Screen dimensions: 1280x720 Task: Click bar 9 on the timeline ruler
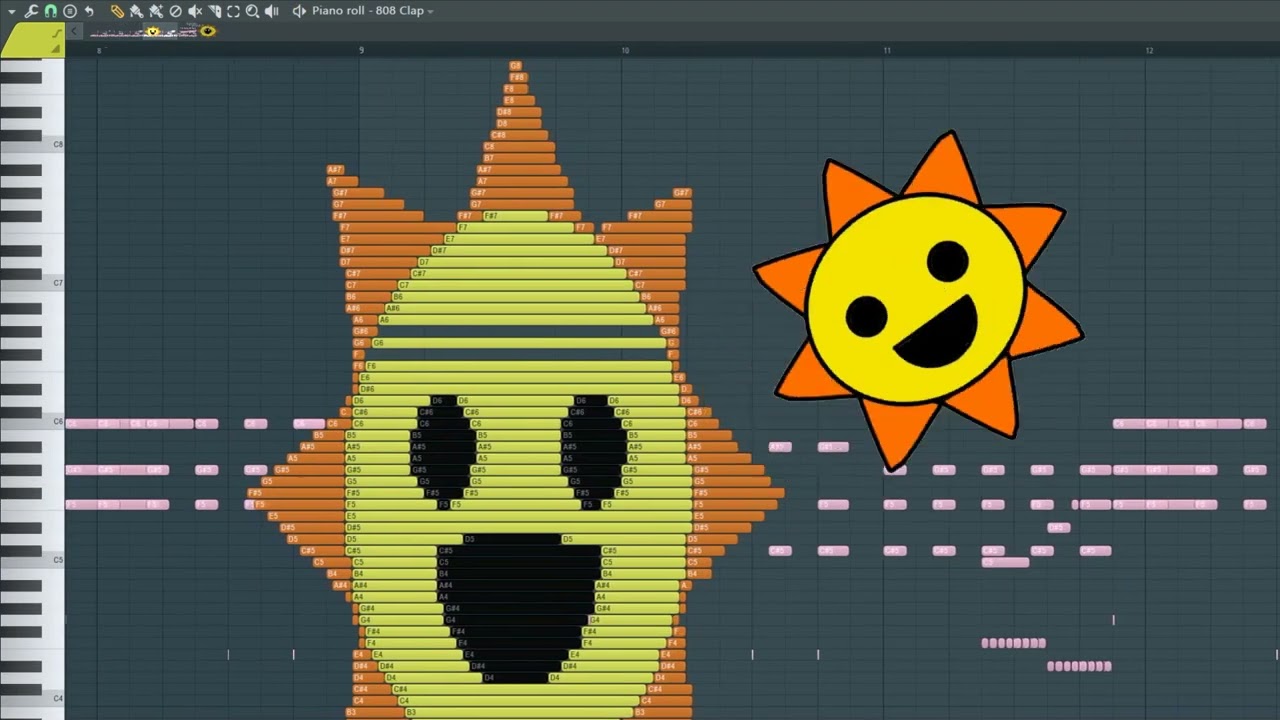point(361,50)
